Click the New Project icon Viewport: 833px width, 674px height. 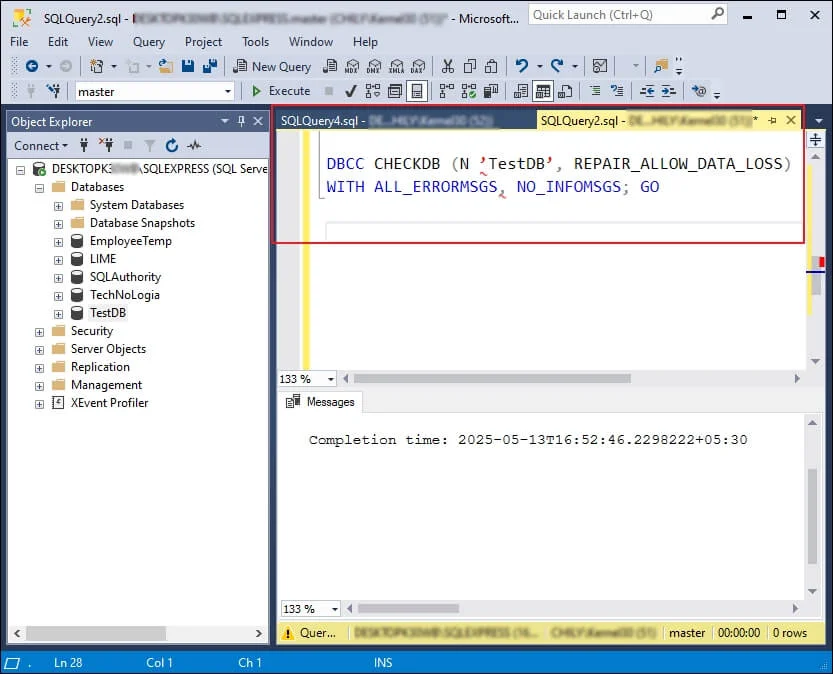pos(97,66)
